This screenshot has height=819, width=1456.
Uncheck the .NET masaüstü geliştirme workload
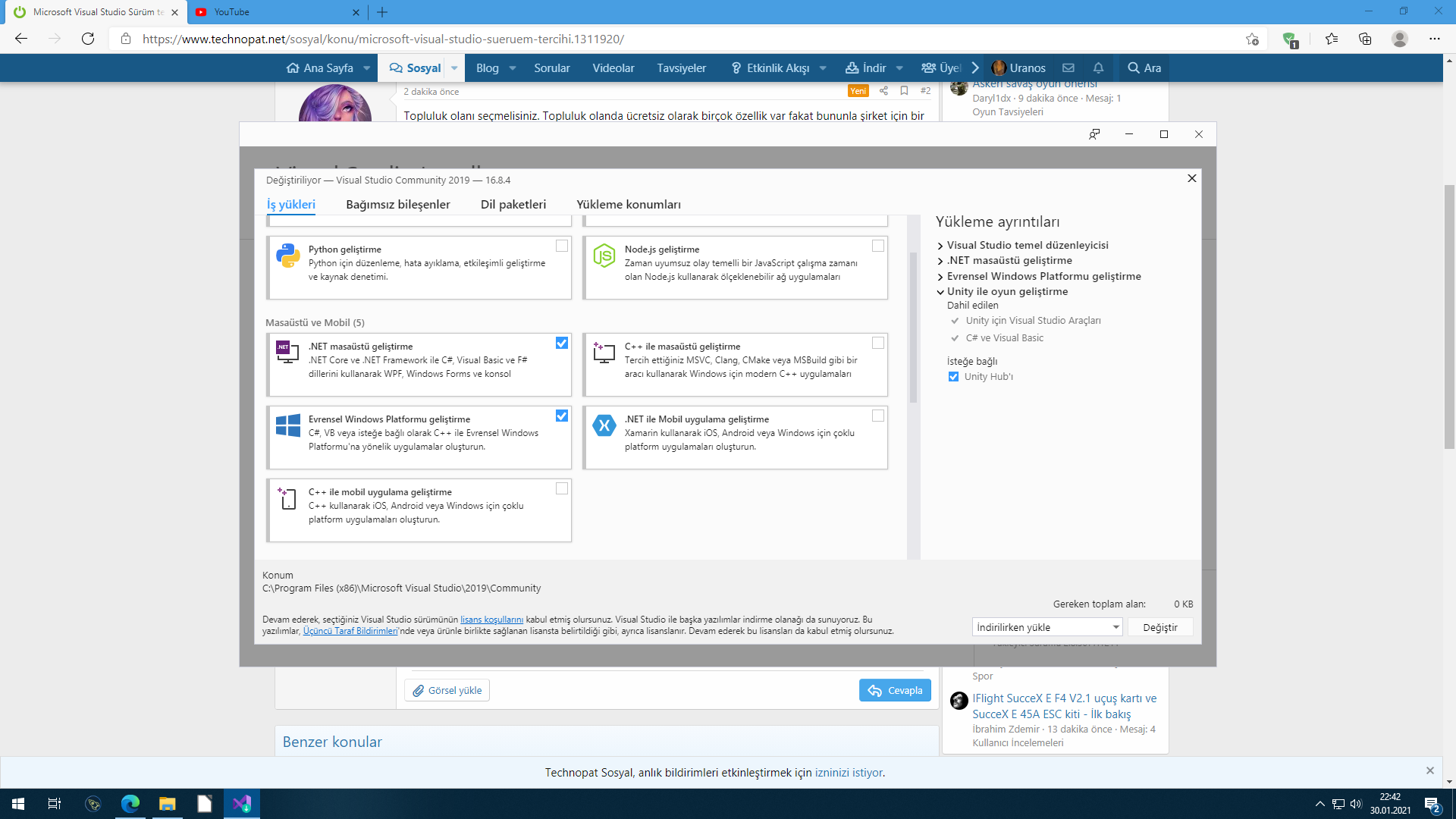click(x=562, y=343)
